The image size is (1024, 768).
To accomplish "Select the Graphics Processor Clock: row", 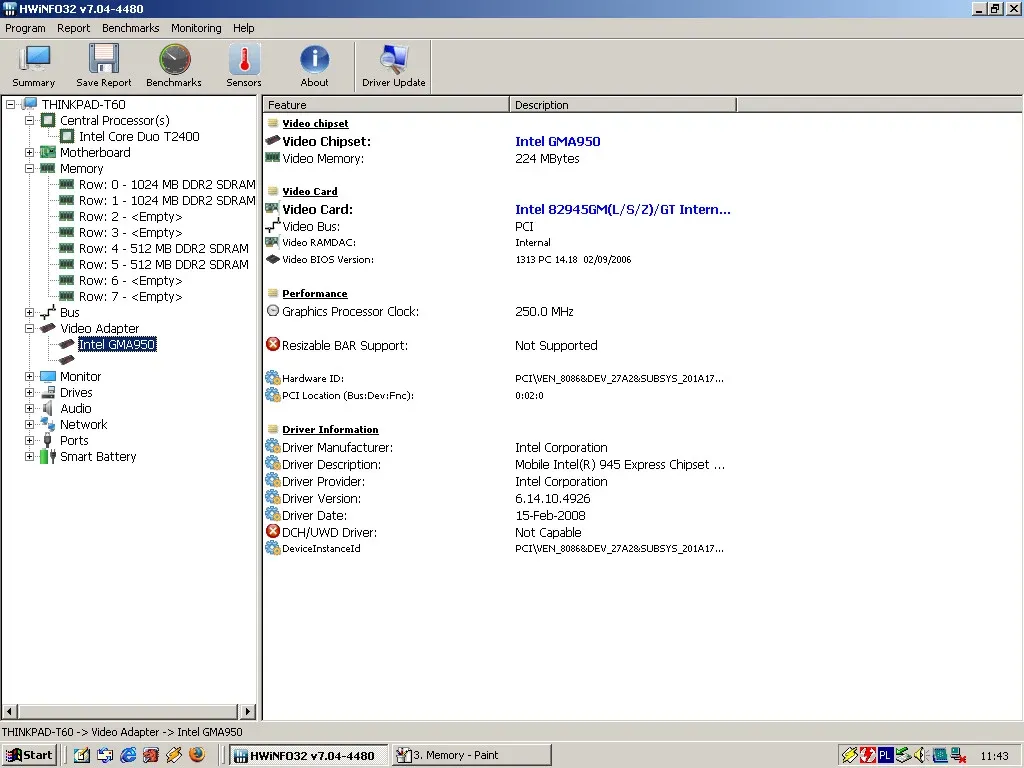I will 500,312.
